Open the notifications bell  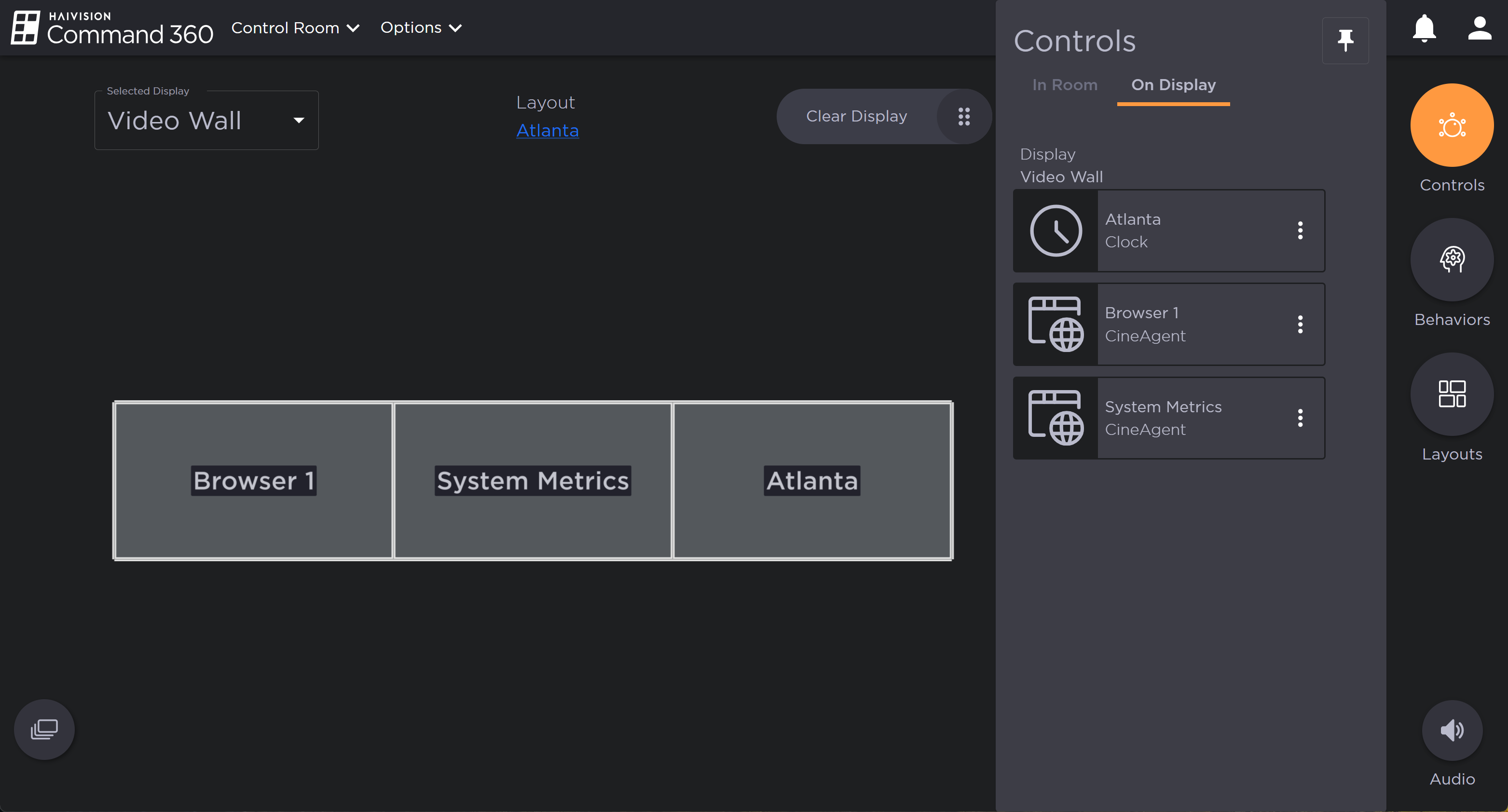tap(1424, 27)
